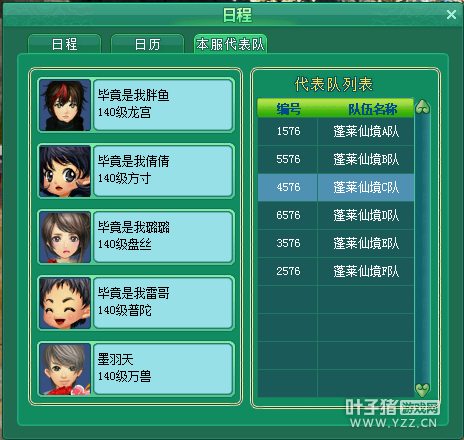Screen dimensions: 464x440
Task: Switch to the 日历 tab
Action: click(x=147, y=44)
